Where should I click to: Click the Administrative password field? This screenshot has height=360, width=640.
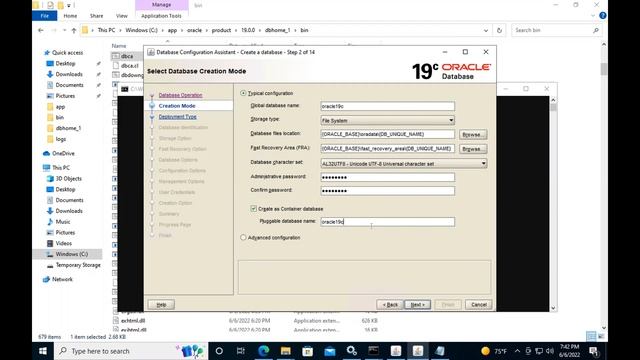click(387, 177)
